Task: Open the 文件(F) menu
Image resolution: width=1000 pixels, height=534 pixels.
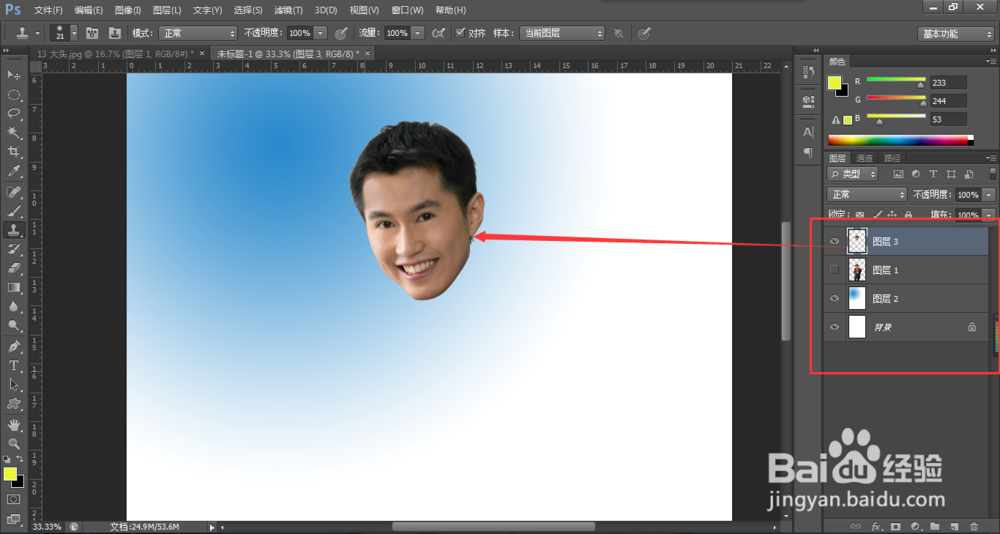Action: click(48, 10)
